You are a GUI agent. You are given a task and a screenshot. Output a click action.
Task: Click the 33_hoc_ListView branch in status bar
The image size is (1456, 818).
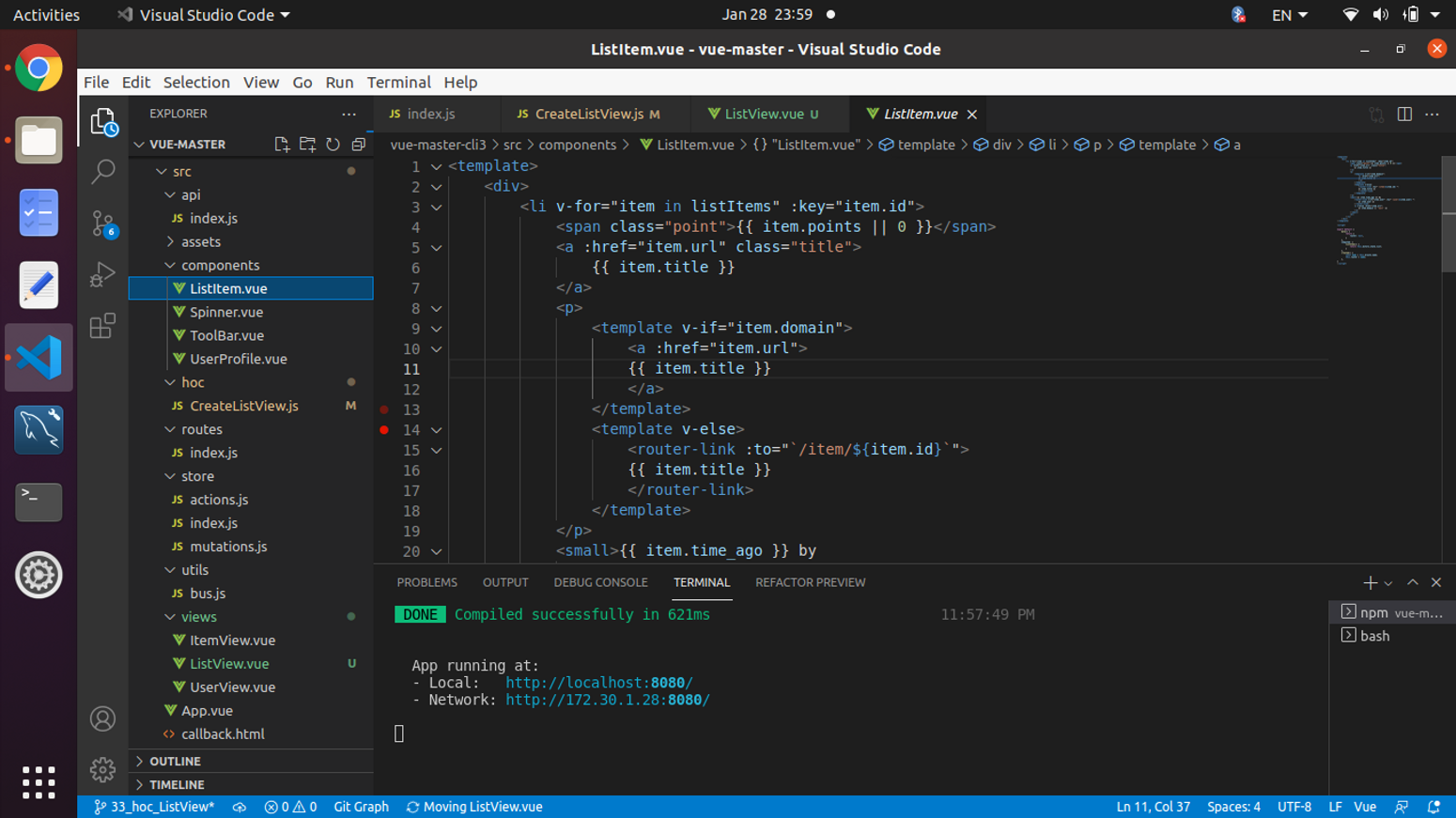(x=154, y=807)
